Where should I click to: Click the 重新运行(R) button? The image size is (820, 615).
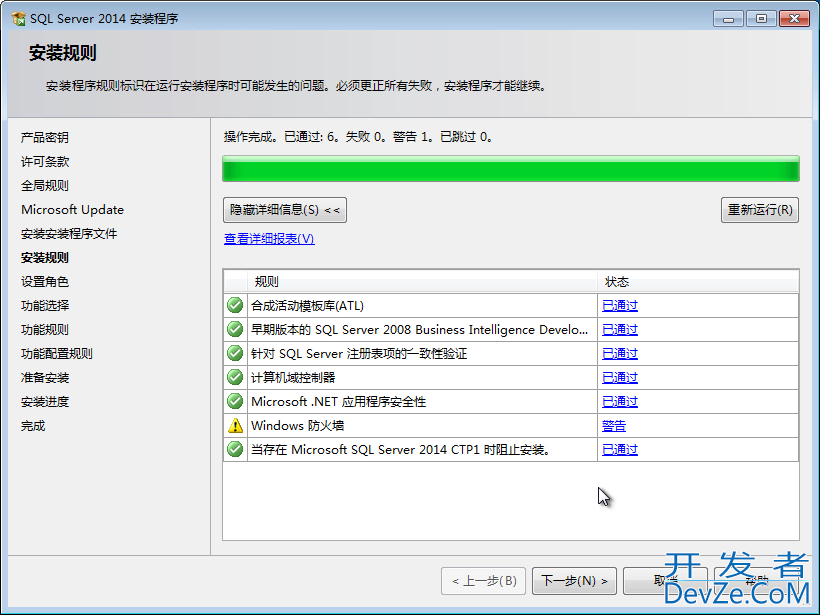pos(759,210)
